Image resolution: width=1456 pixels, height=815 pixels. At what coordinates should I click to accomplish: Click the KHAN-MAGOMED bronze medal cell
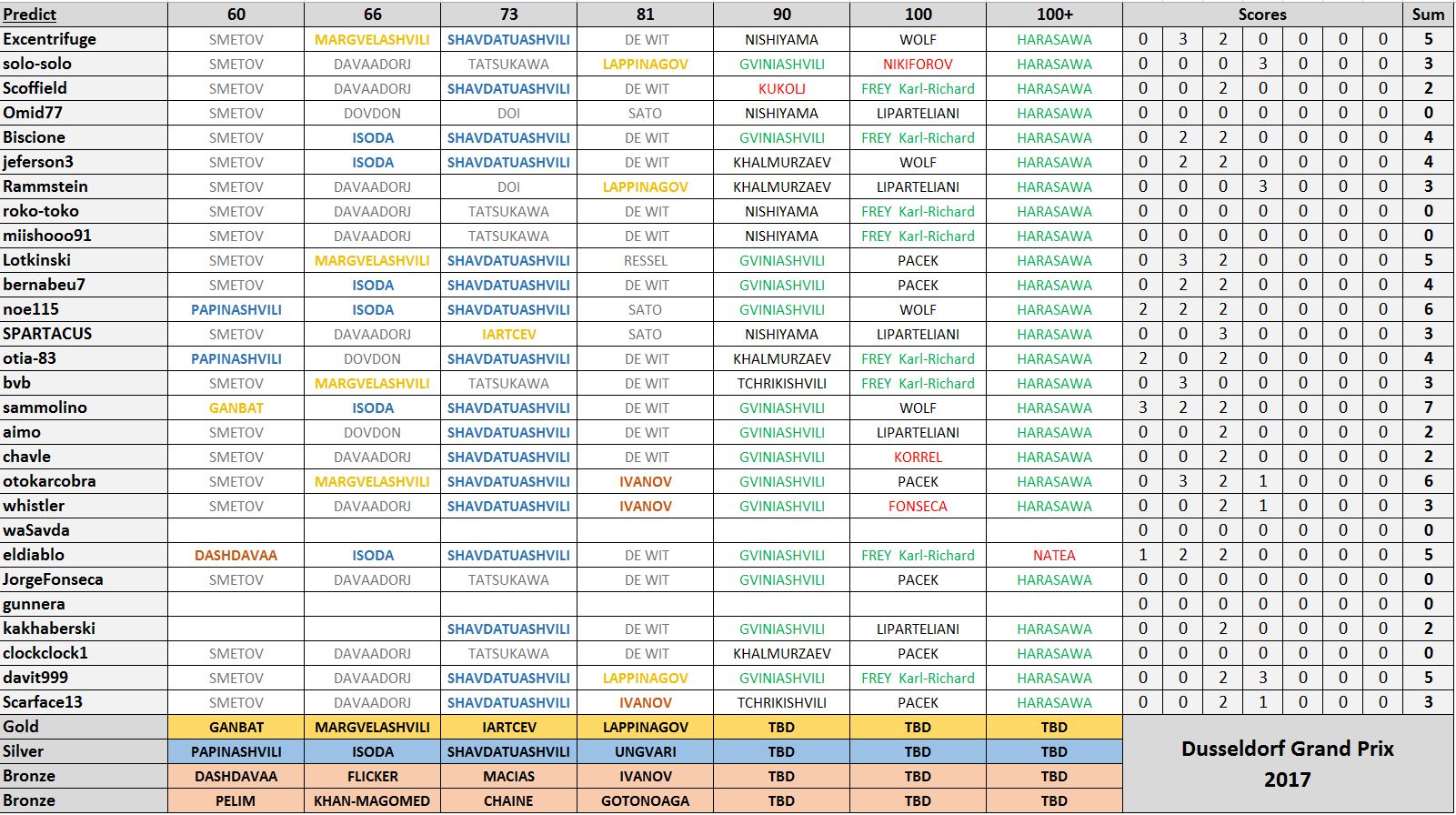coord(373,800)
